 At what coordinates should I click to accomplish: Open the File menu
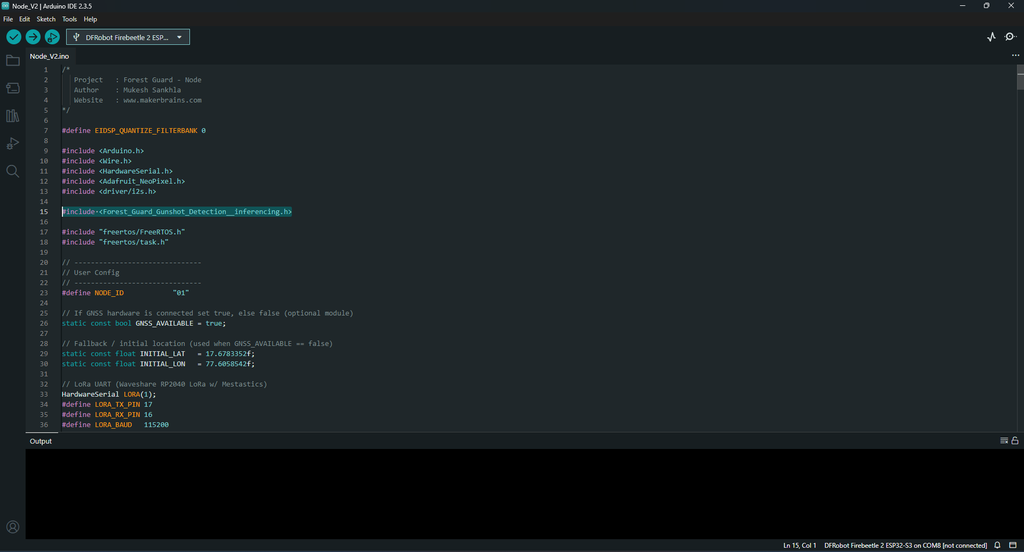coord(8,19)
